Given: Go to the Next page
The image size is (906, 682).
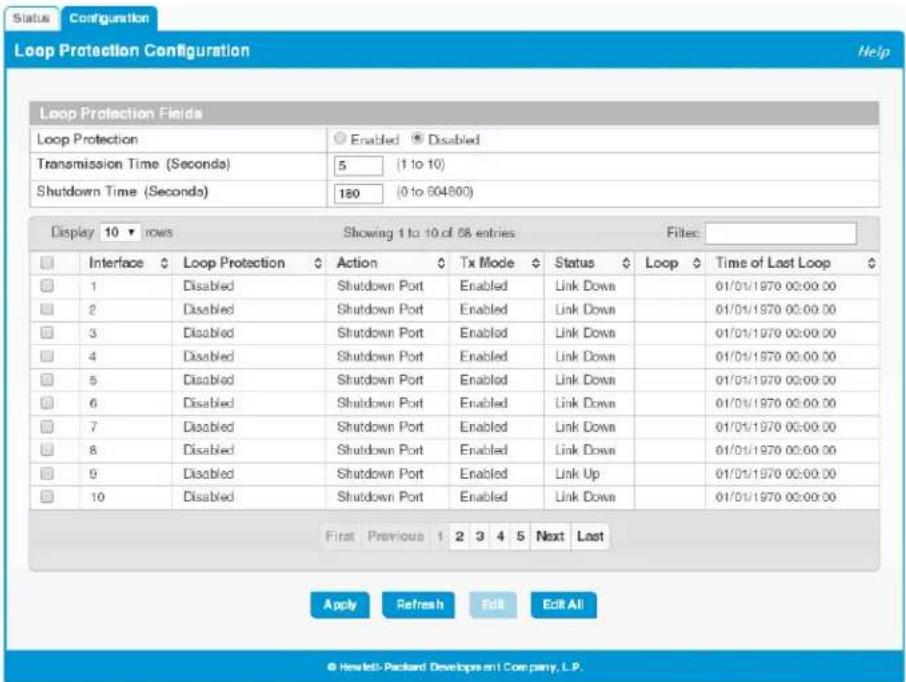Looking at the screenshot, I should coord(550,536).
